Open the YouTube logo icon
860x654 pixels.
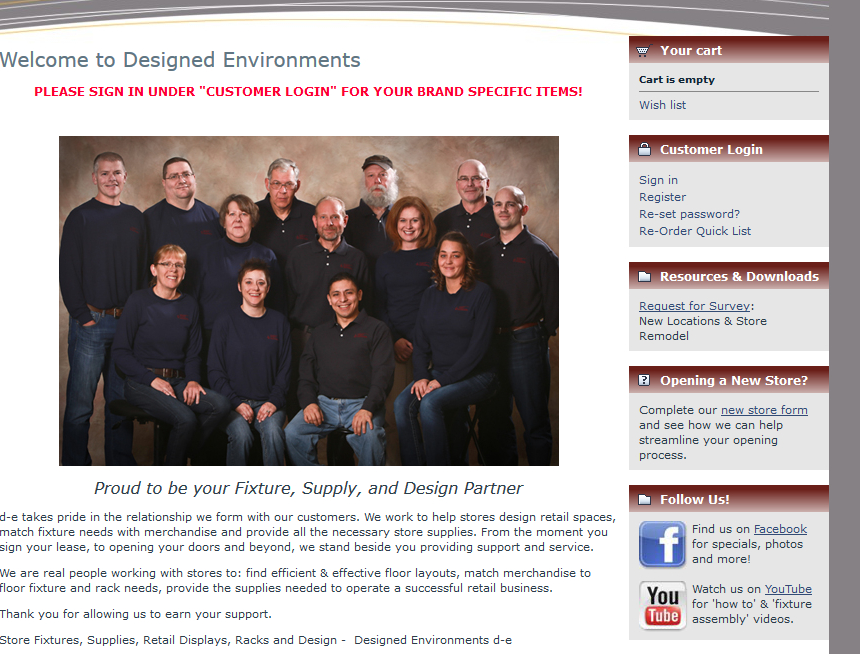click(x=662, y=605)
